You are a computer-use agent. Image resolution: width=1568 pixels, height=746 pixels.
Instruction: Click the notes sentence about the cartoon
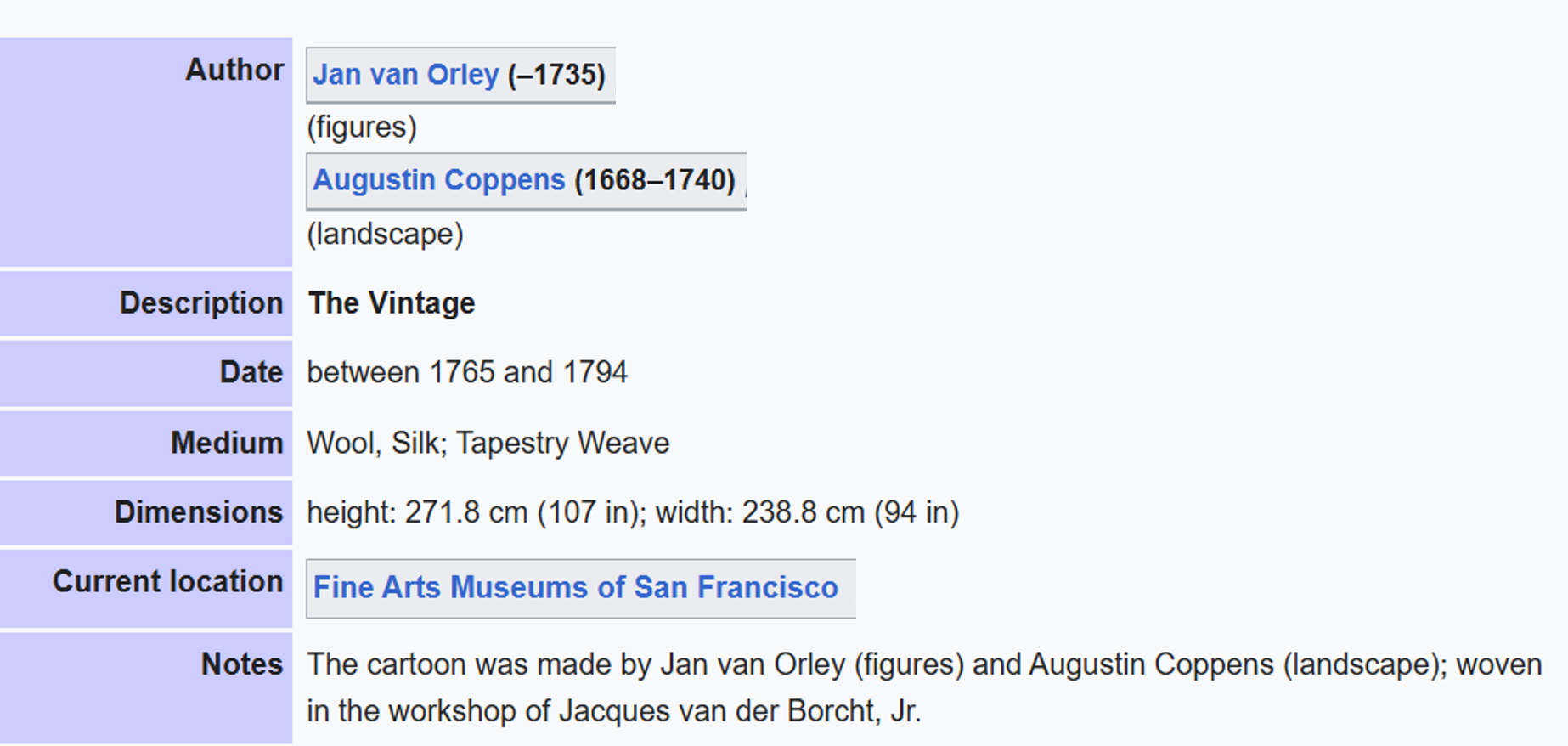tap(924, 687)
